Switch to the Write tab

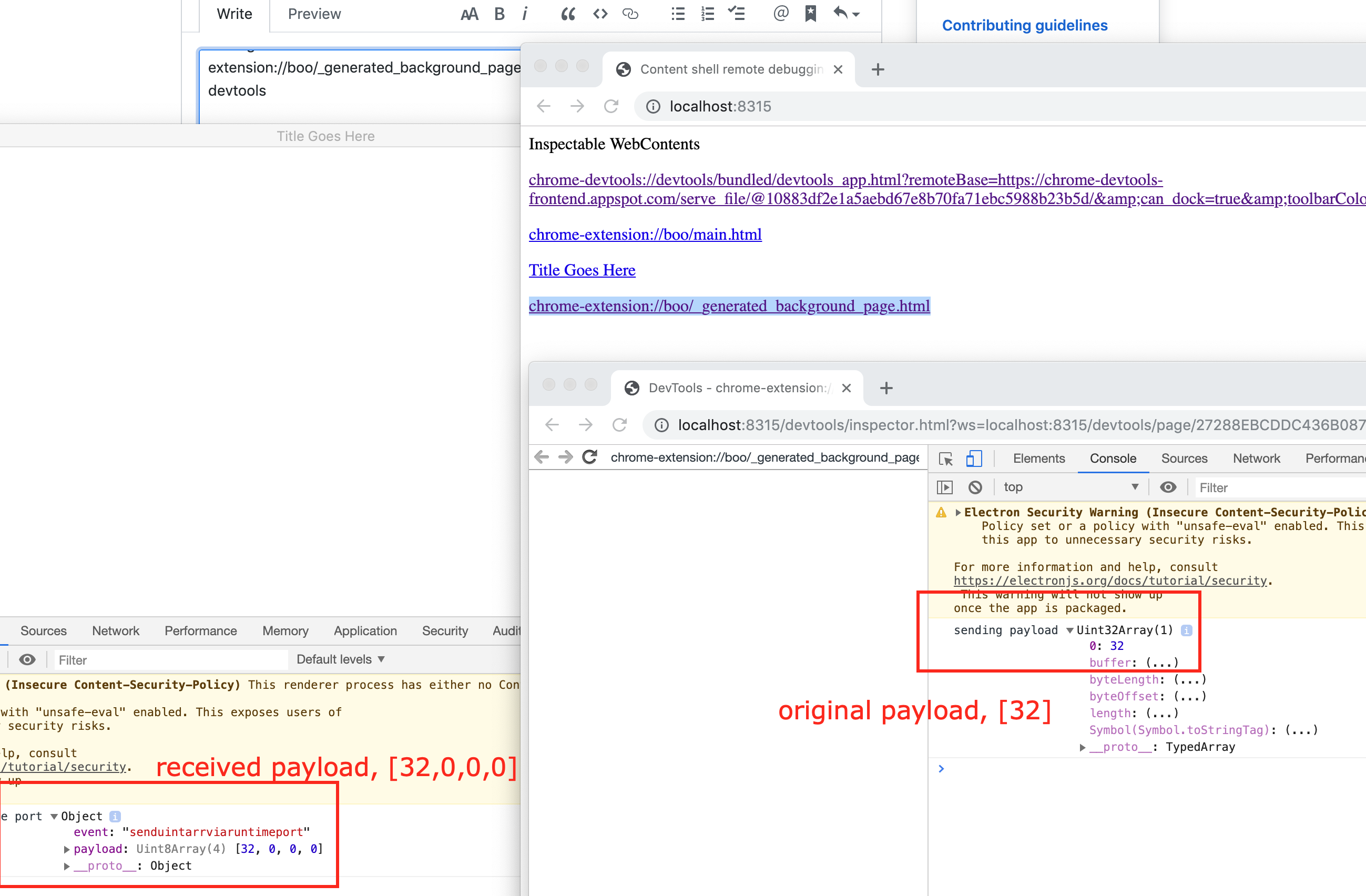click(x=234, y=14)
